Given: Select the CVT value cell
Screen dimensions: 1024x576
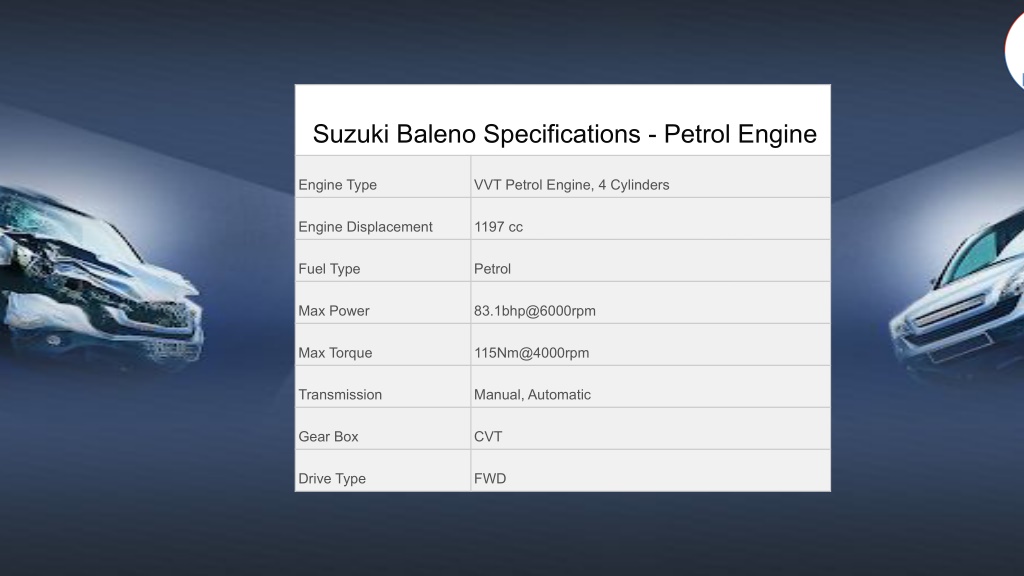Looking at the screenshot, I should 650,428.
